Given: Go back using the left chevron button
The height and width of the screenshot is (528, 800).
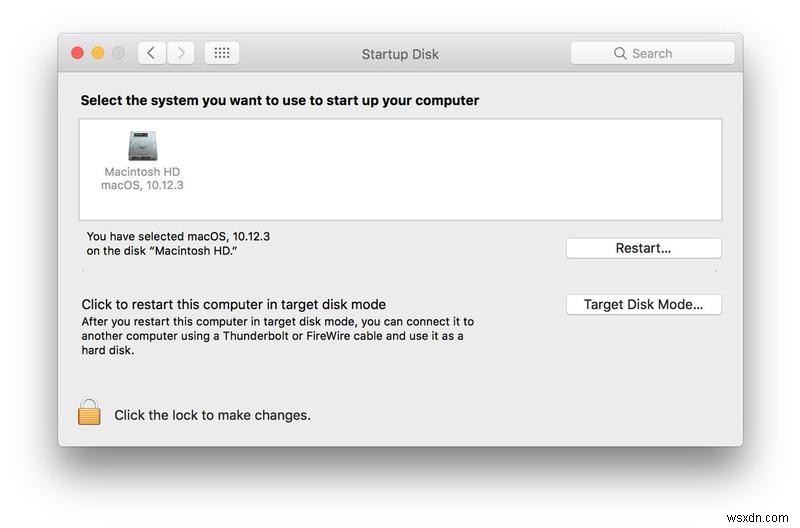Looking at the screenshot, I should [x=151, y=53].
